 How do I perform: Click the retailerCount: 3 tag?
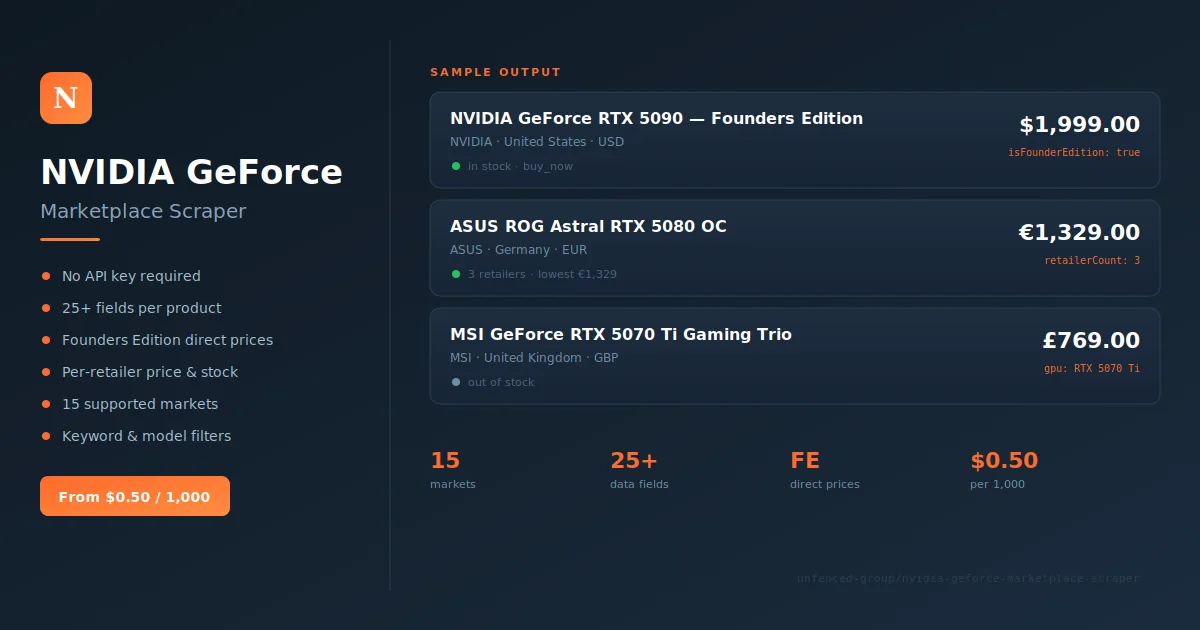pos(1092,261)
